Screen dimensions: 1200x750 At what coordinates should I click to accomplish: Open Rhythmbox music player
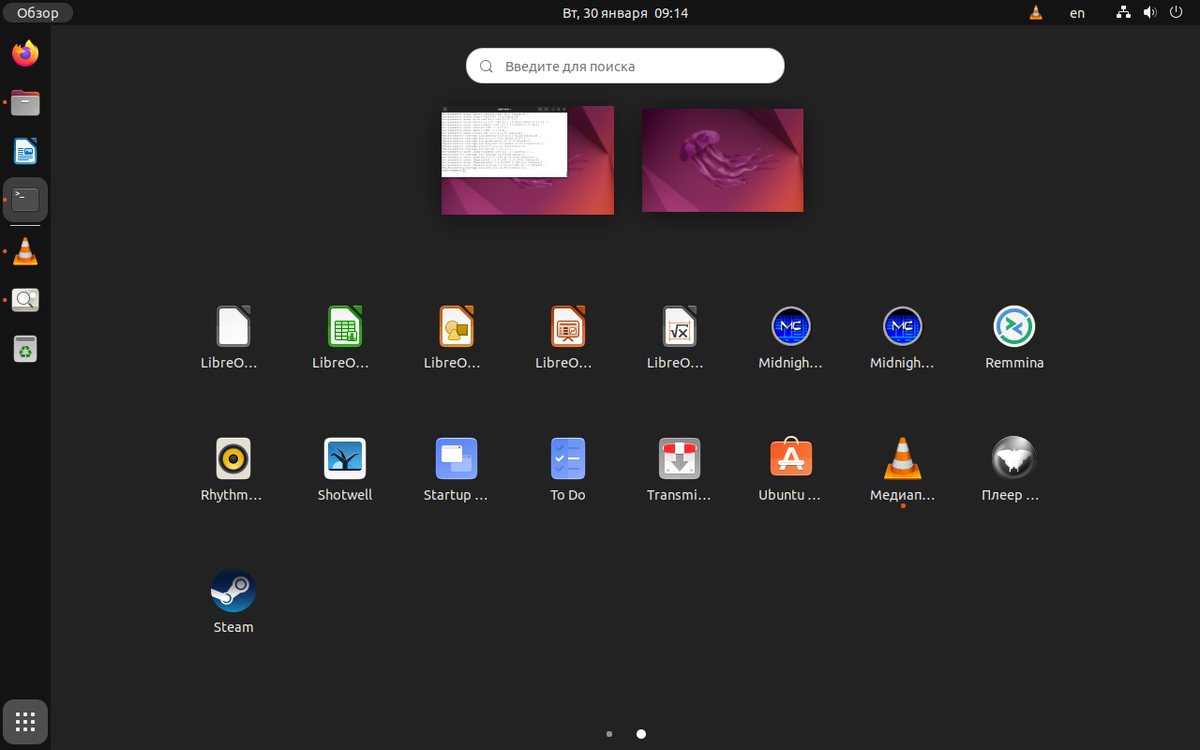(x=233, y=457)
